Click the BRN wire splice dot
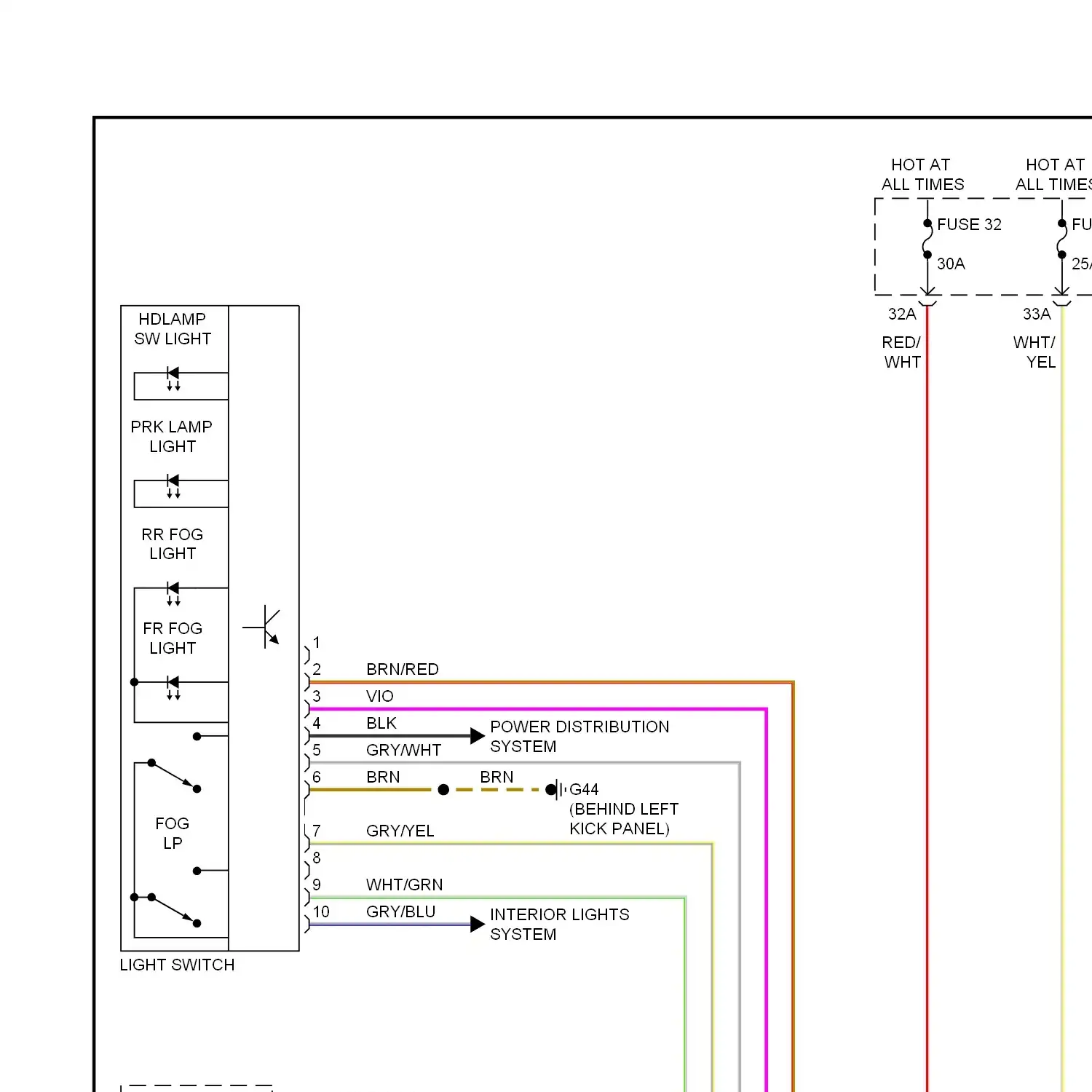This screenshot has height=1092, width=1092. pos(443,789)
